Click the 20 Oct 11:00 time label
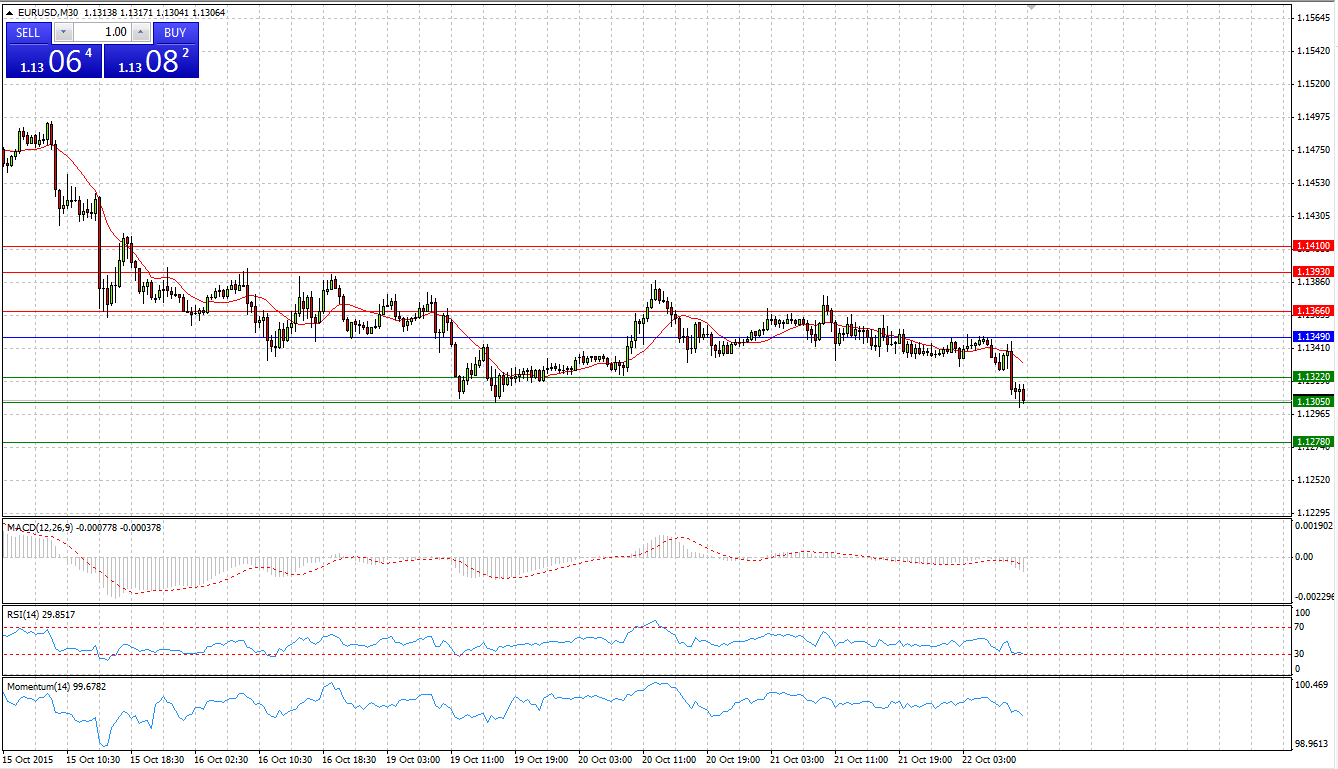1338x769 pixels. click(x=669, y=760)
